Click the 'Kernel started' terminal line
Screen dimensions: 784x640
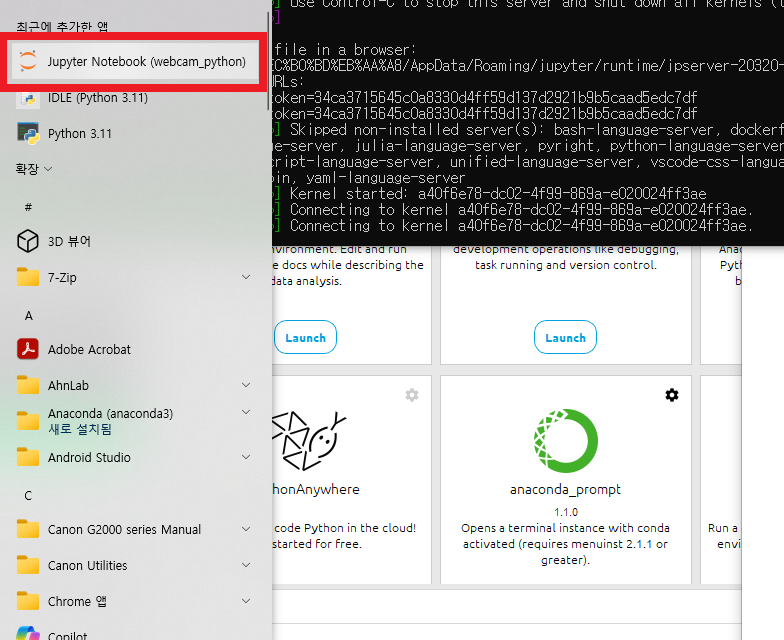(x=498, y=194)
